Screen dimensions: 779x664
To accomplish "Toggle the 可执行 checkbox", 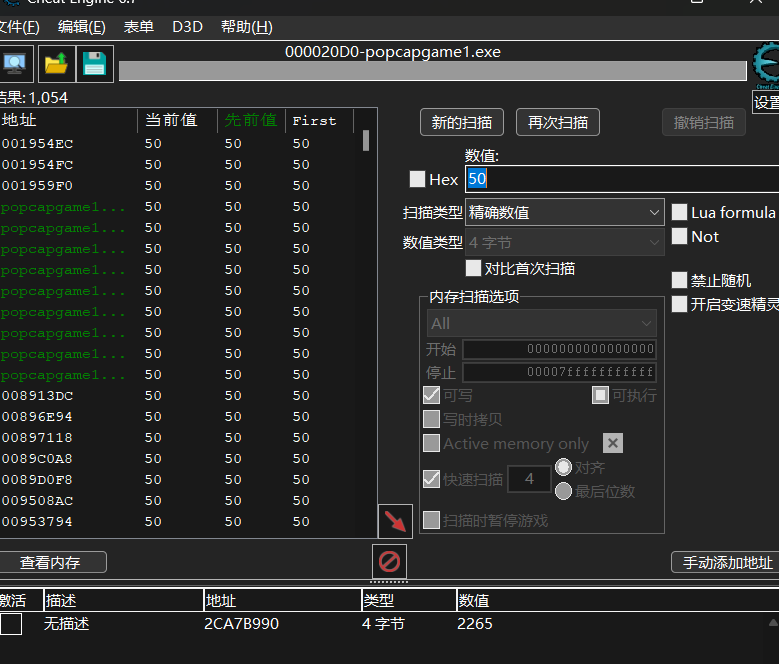I will (x=600, y=395).
